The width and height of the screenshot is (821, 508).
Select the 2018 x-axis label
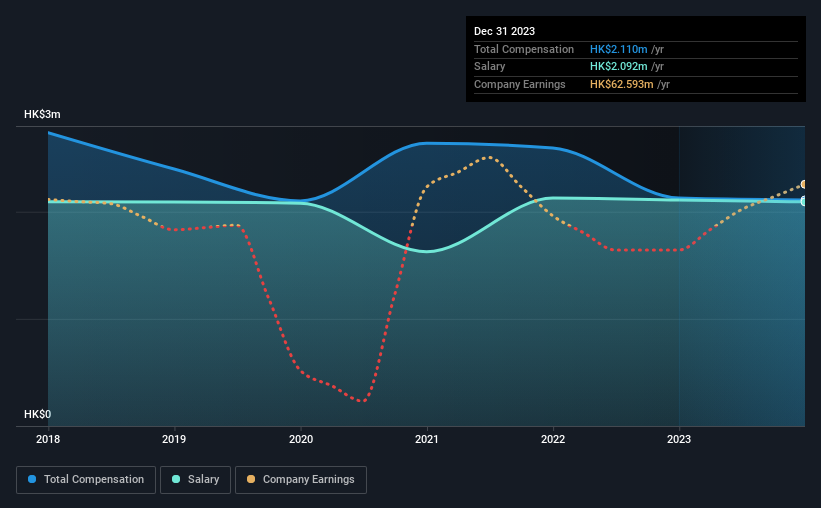point(48,439)
